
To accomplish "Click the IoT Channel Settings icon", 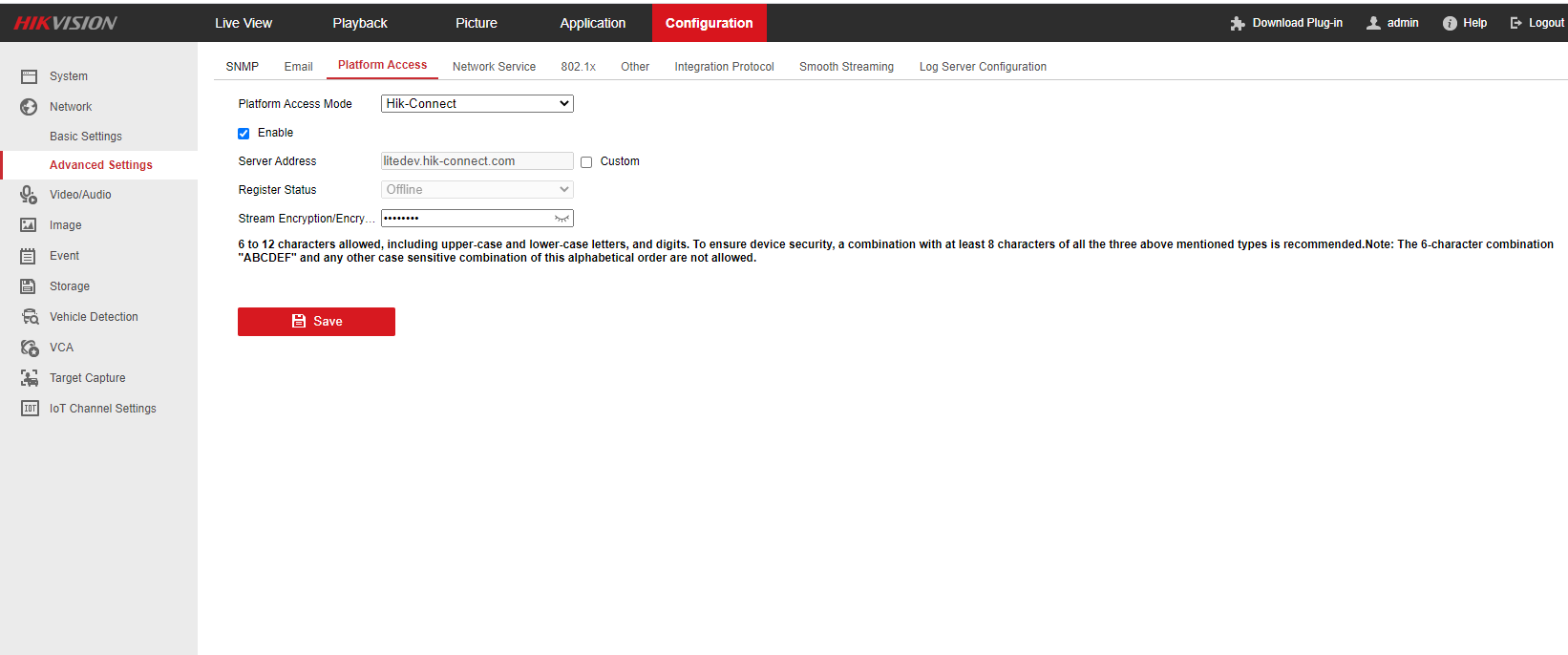I will pyautogui.click(x=30, y=409).
